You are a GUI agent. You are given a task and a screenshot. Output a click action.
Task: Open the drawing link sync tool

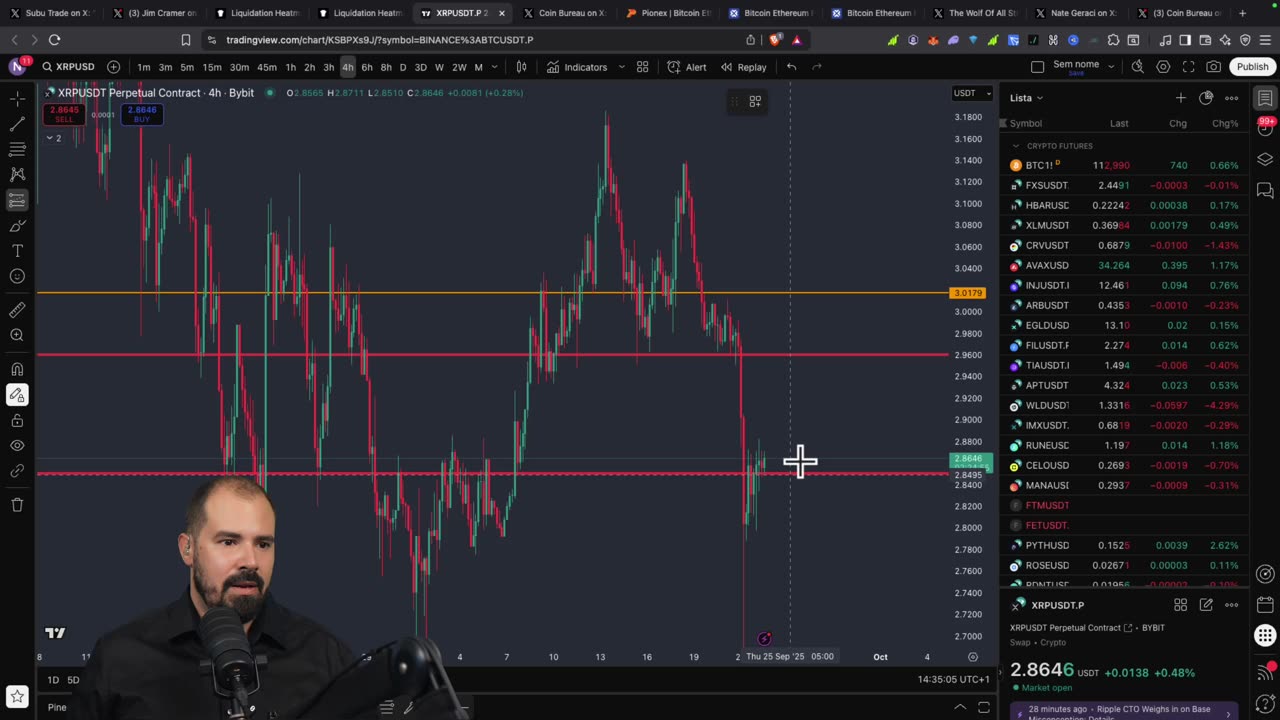tap(17, 471)
